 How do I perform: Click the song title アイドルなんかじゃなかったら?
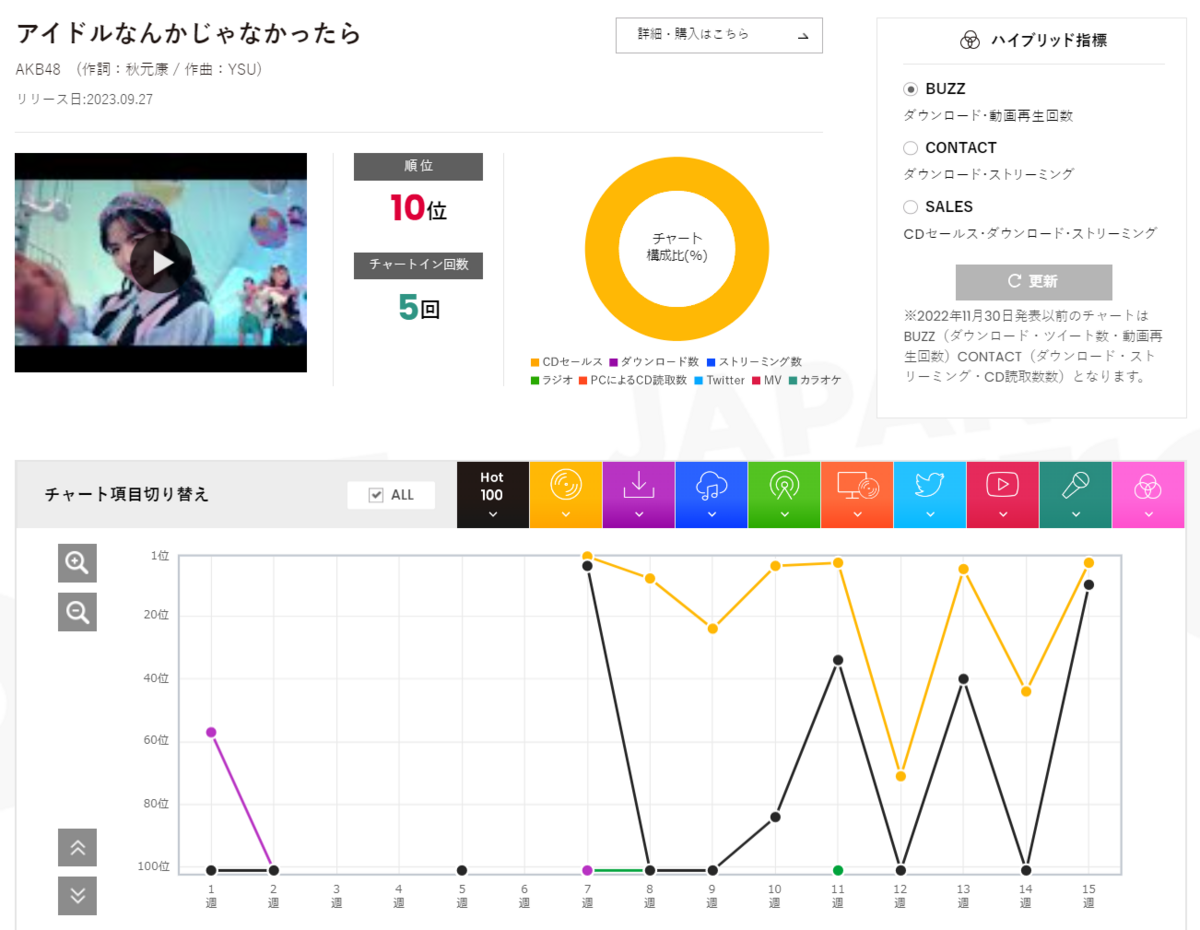tap(188, 33)
